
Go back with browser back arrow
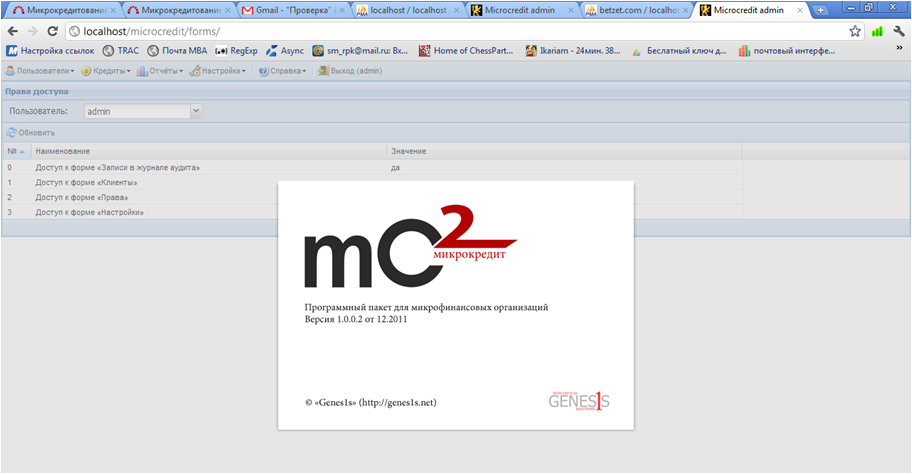[13, 31]
